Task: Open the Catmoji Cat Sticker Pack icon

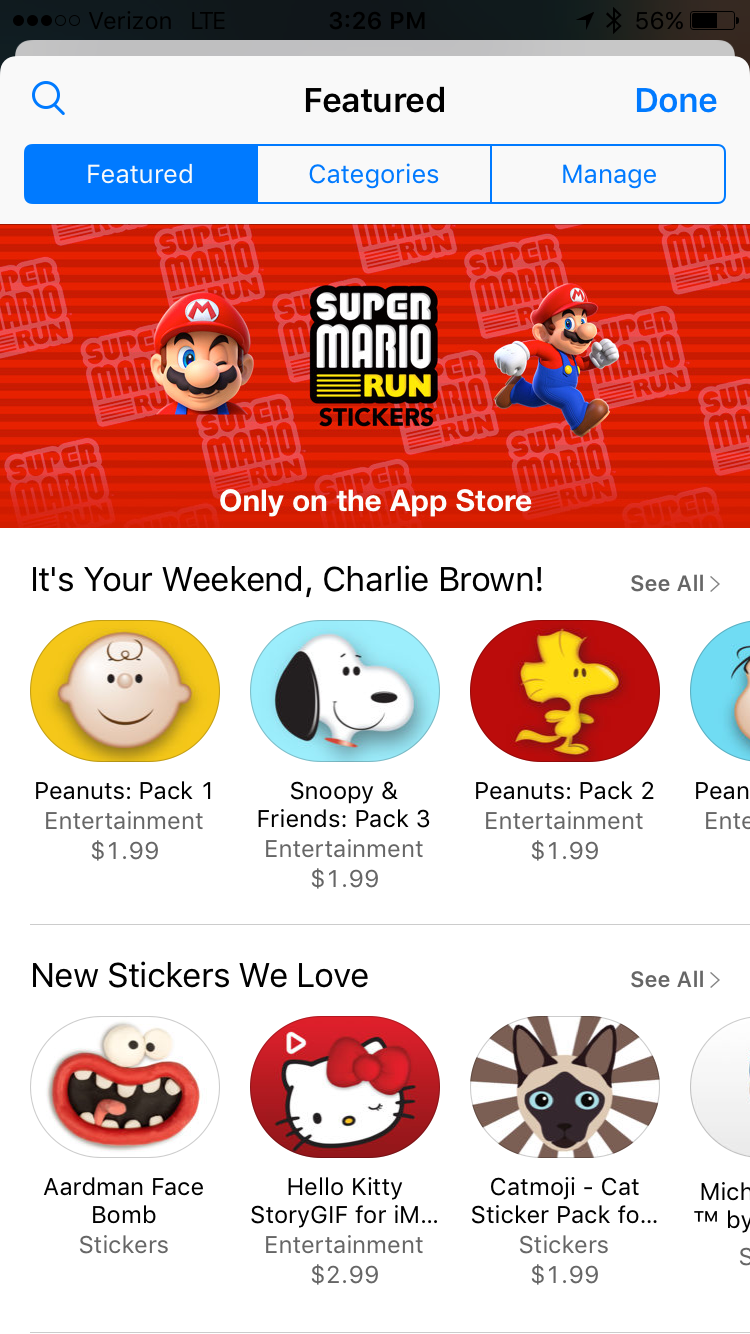Action: [x=565, y=1087]
